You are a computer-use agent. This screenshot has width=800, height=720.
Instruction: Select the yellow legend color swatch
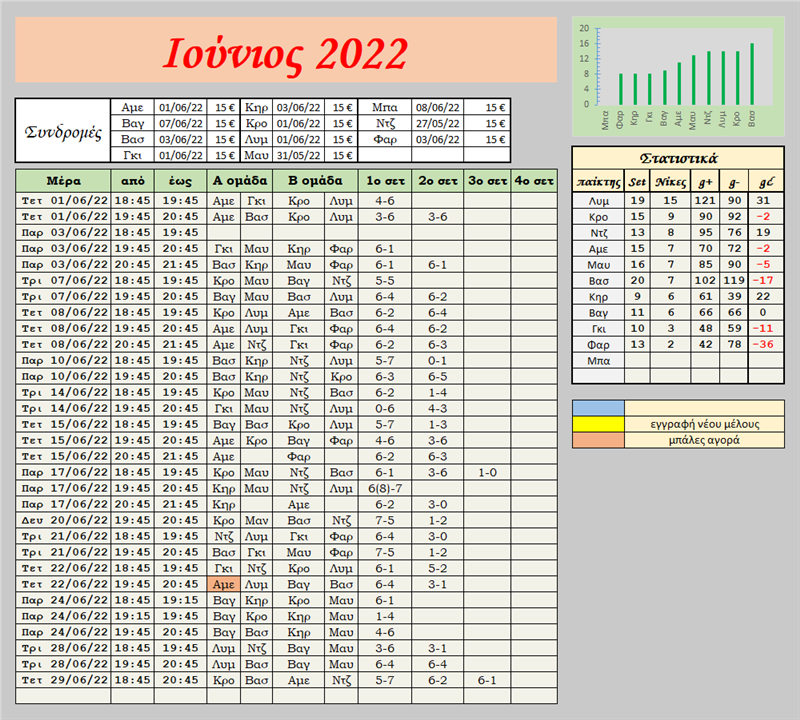(x=598, y=424)
